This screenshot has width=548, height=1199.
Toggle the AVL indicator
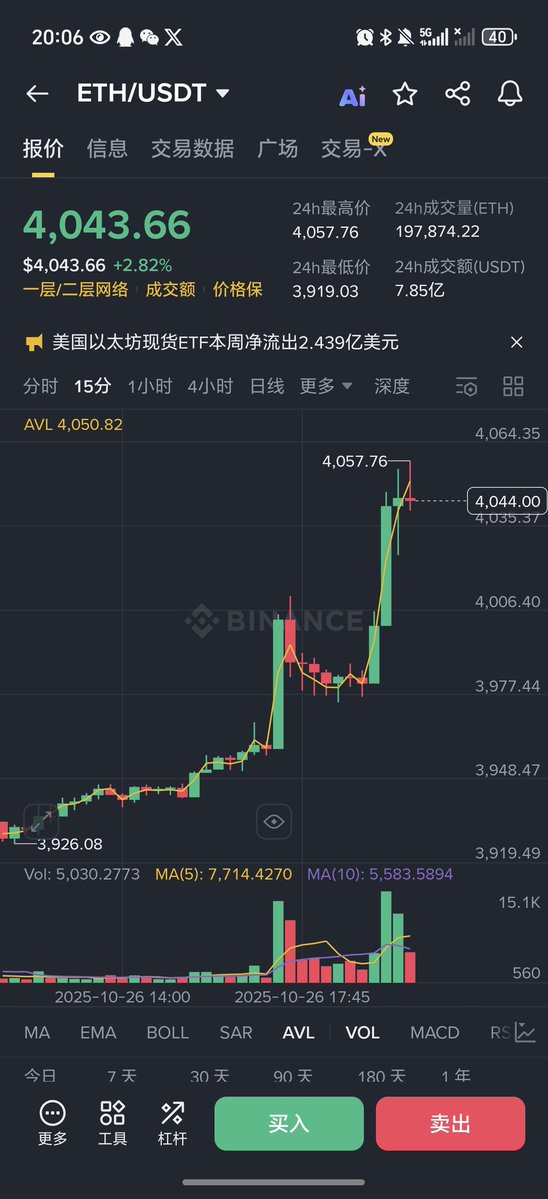pyautogui.click(x=298, y=1032)
